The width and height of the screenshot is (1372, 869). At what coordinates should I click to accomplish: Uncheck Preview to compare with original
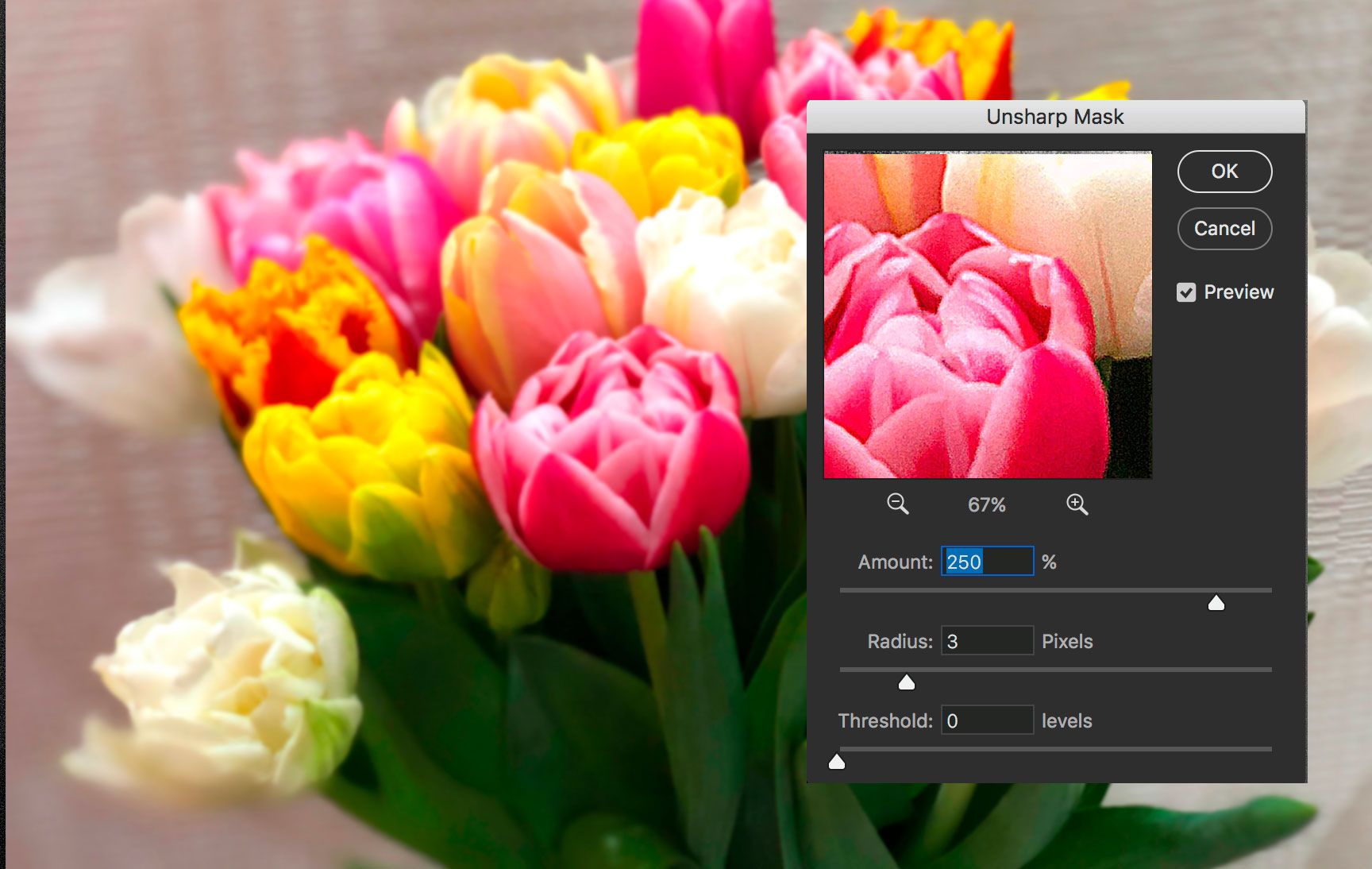[1187, 292]
